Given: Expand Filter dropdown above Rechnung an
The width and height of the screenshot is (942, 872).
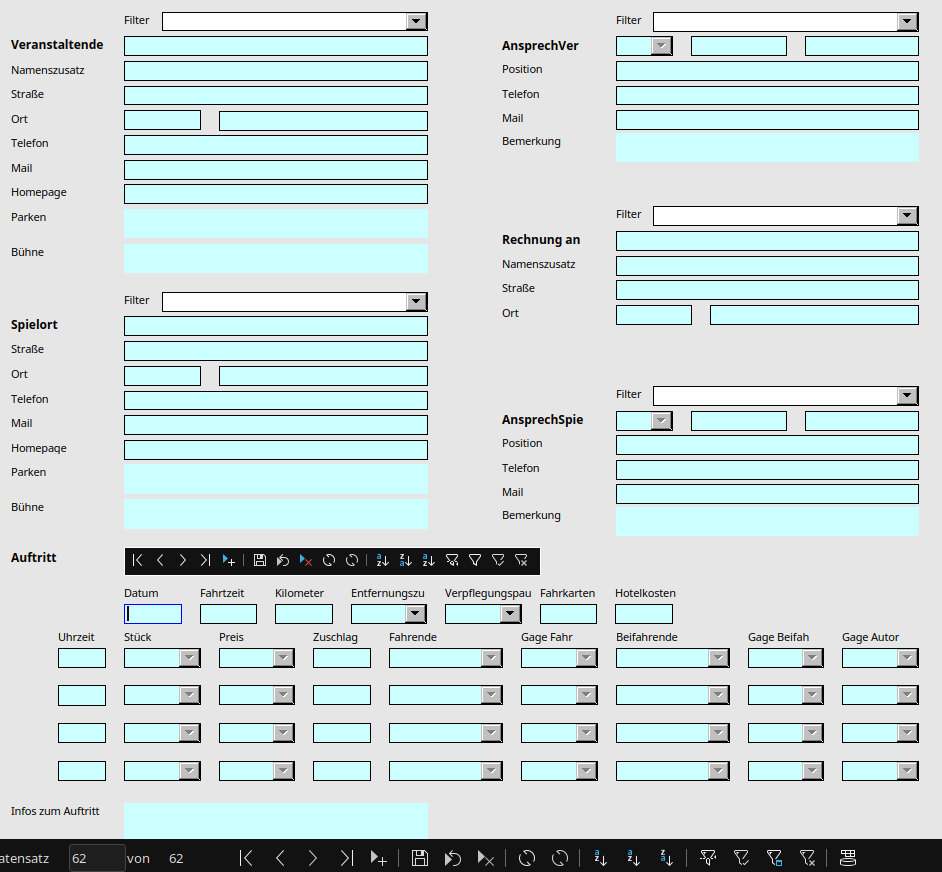Looking at the screenshot, I should [x=907, y=216].
